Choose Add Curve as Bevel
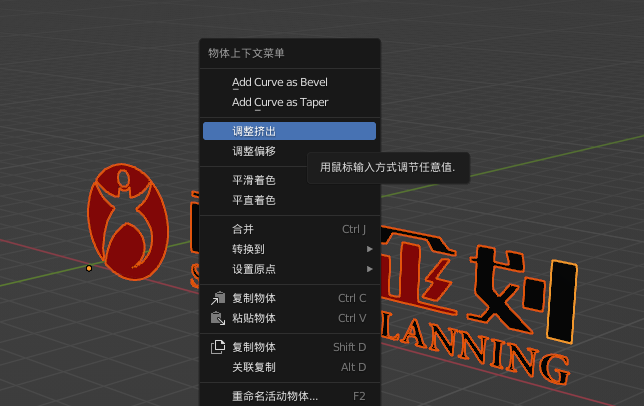This screenshot has width=644, height=406. (279, 82)
